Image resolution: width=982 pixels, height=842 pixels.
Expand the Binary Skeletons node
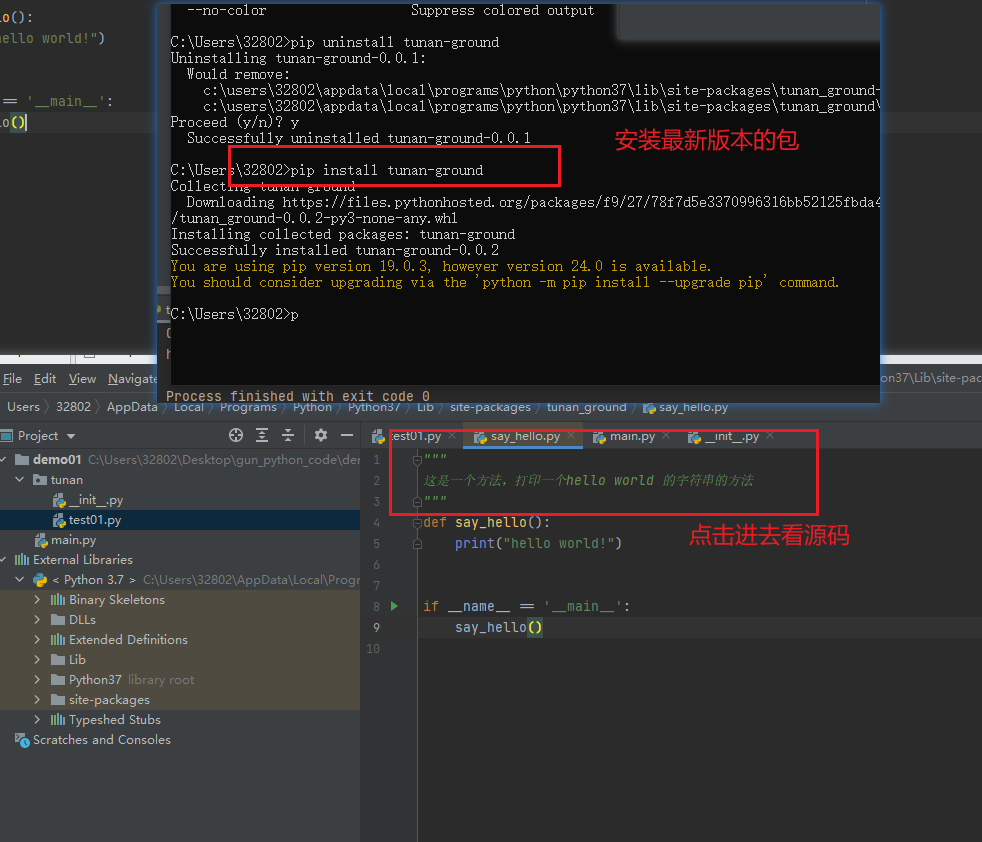(x=38, y=600)
